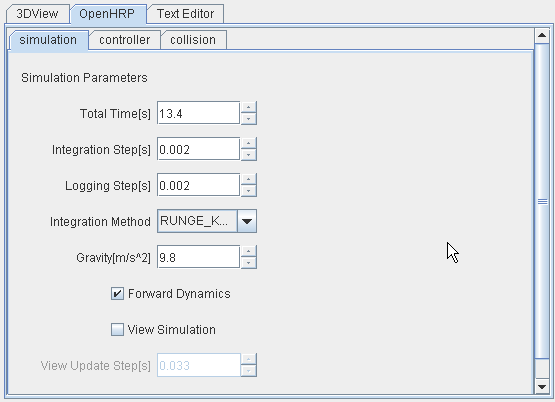The width and height of the screenshot is (555, 402).
Task: Increase Logging Step using up arrow
Action: [249, 179]
